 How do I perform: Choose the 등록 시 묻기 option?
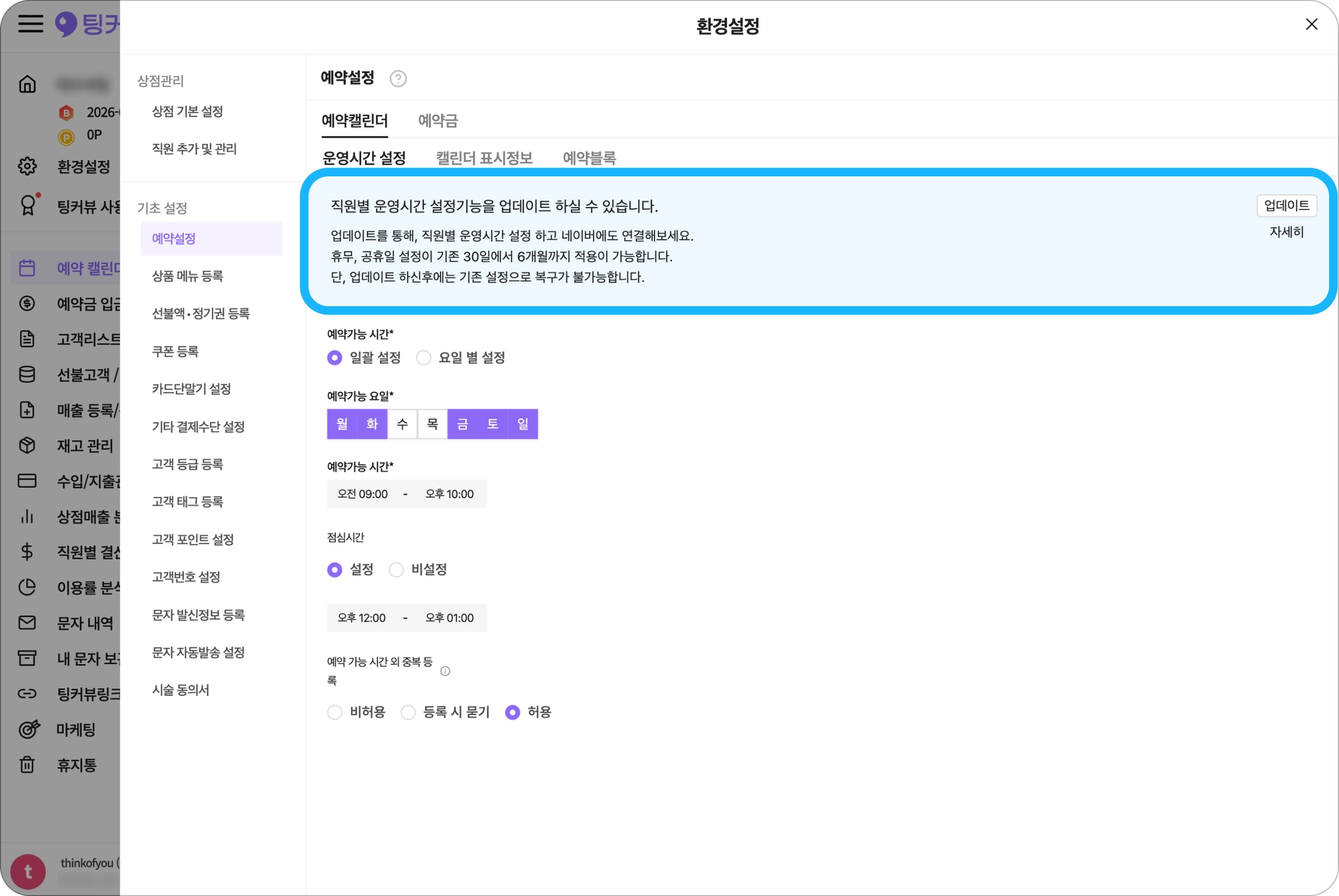[408, 712]
